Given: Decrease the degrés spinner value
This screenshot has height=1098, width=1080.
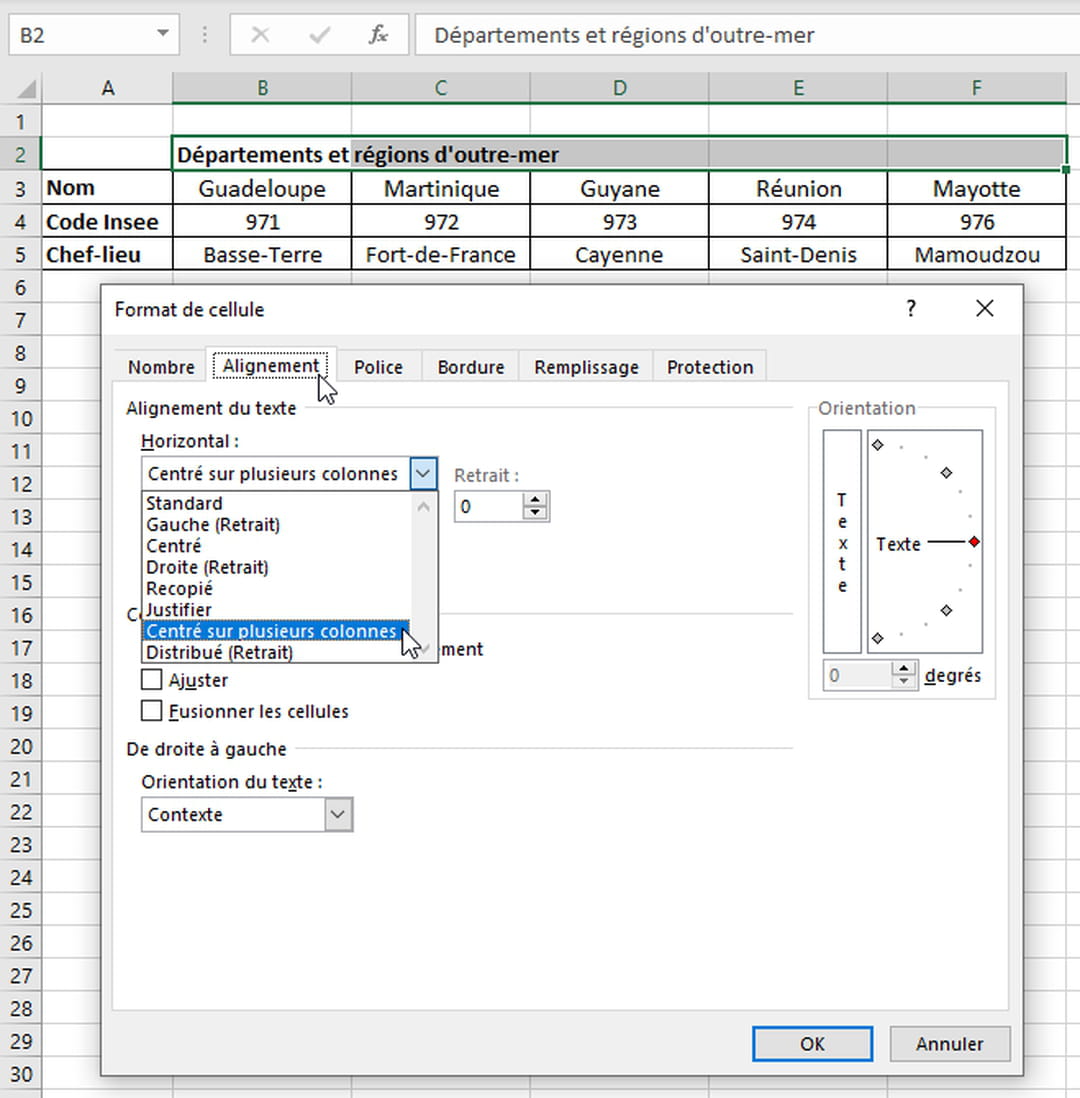Looking at the screenshot, I should (x=904, y=682).
